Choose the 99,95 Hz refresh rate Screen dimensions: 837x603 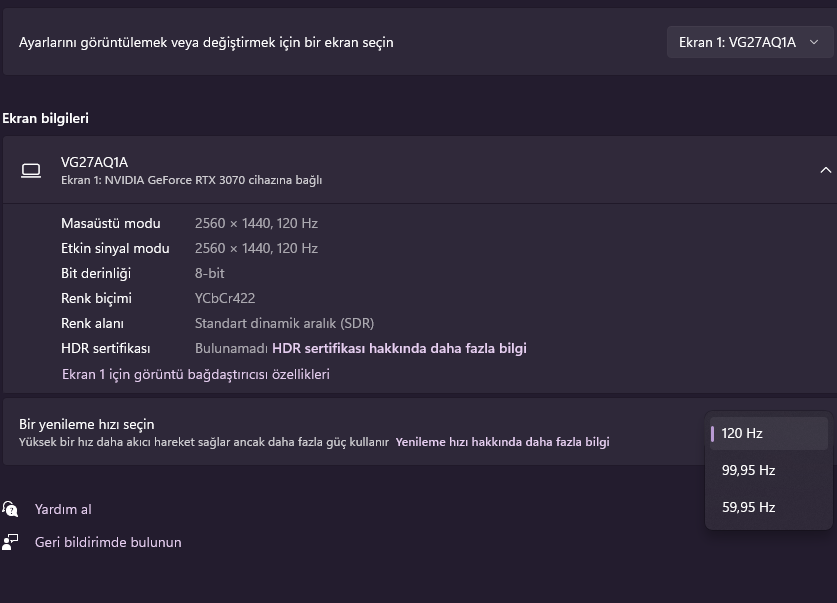tap(768, 470)
